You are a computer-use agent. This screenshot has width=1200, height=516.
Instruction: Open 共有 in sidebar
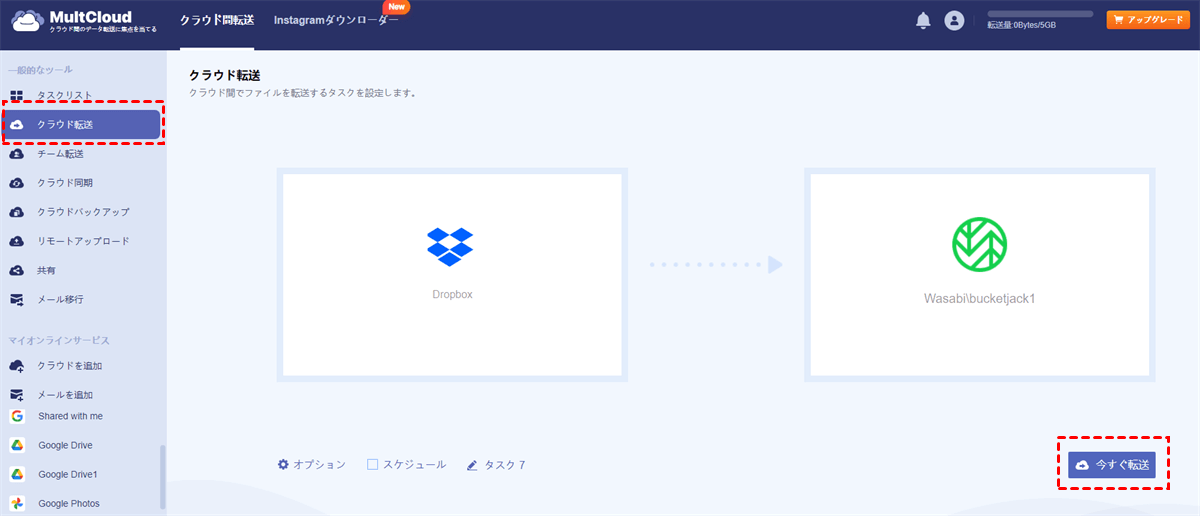(x=46, y=270)
